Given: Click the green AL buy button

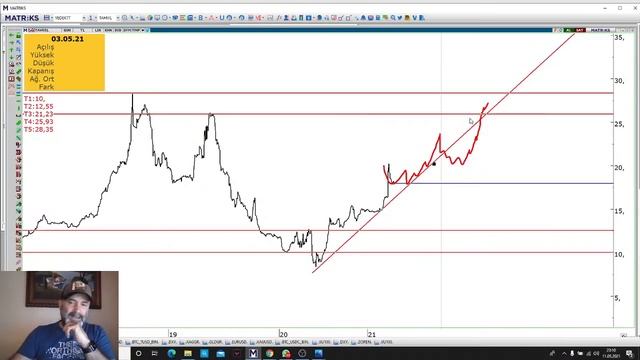Looking at the screenshot, I should click(569, 30).
